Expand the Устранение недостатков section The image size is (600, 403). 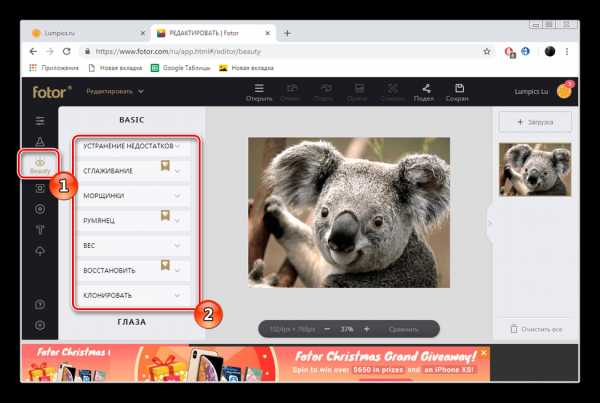click(x=133, y=146)
